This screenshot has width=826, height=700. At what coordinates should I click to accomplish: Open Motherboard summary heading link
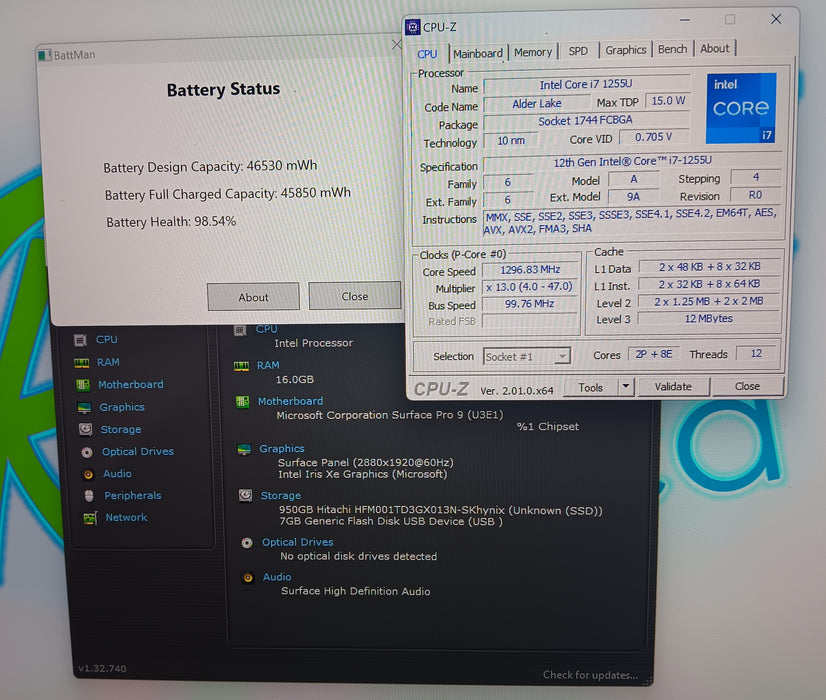(290, 401)
